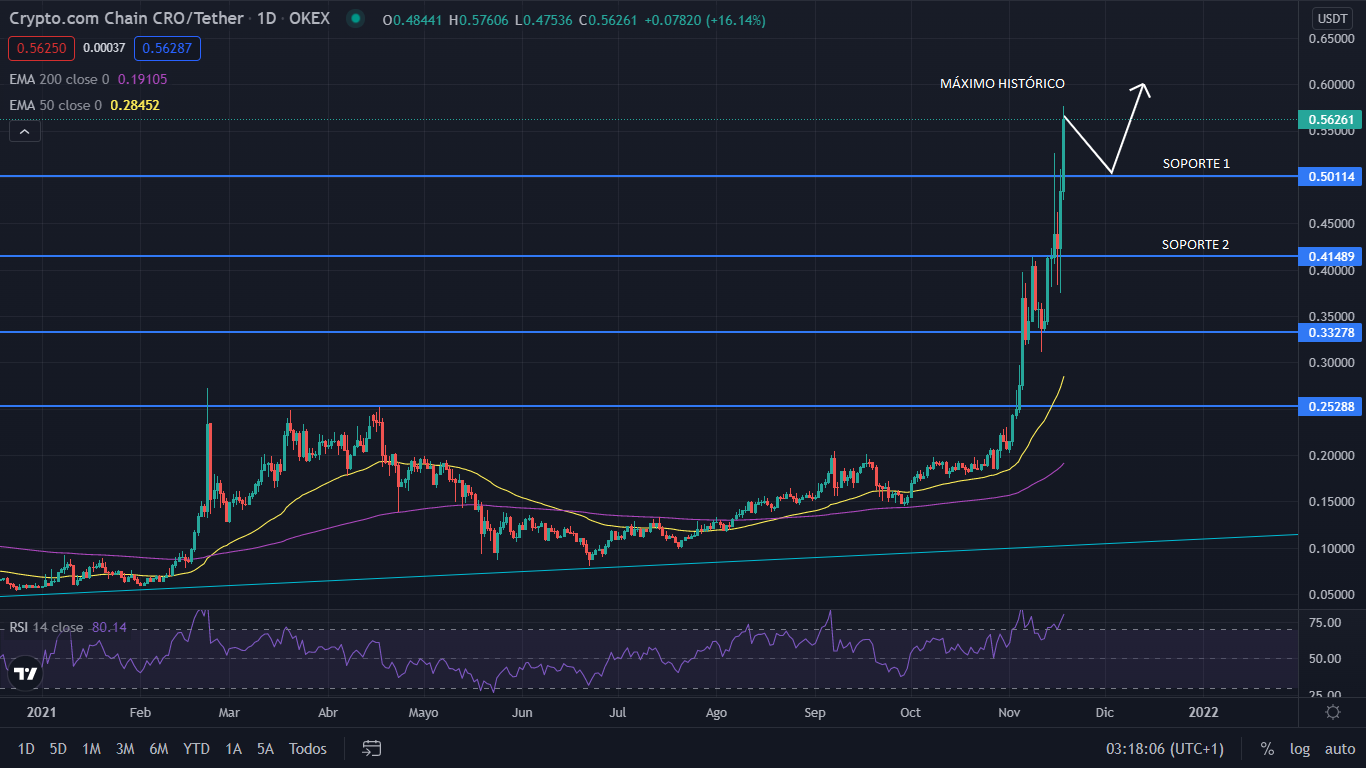Viewport: 1366px width, 768px height.
Task: Click the green market status indicator
Action: (x=354, y=19)
